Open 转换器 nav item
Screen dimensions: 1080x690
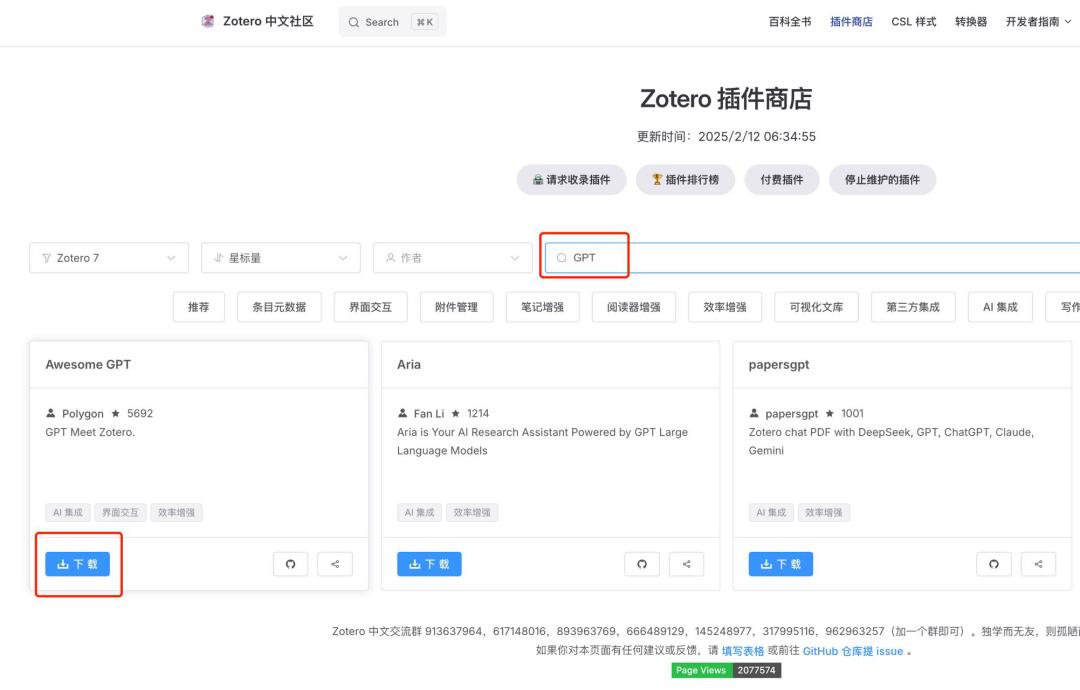971,22
